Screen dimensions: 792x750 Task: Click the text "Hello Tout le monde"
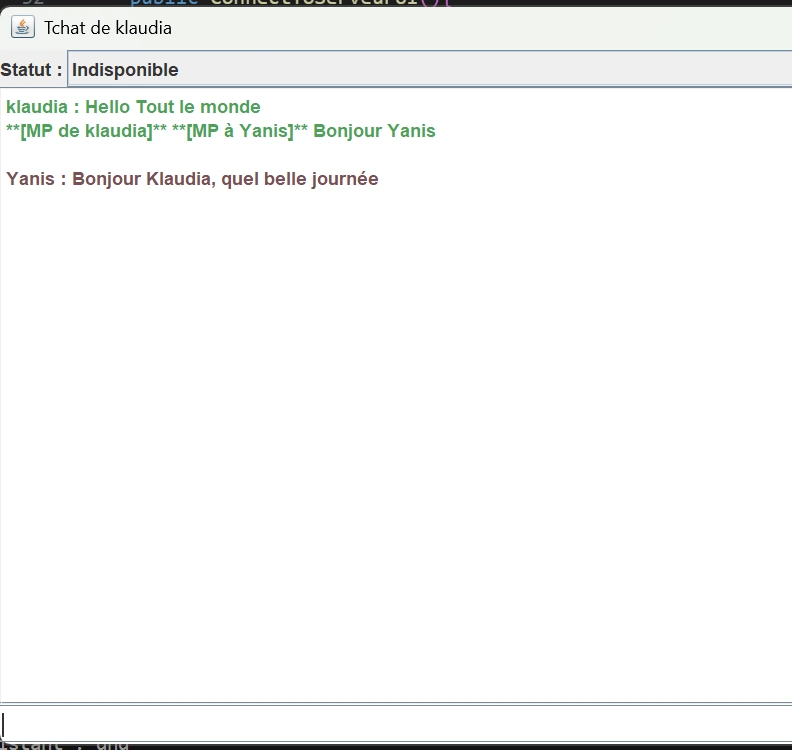click(172, 107)
